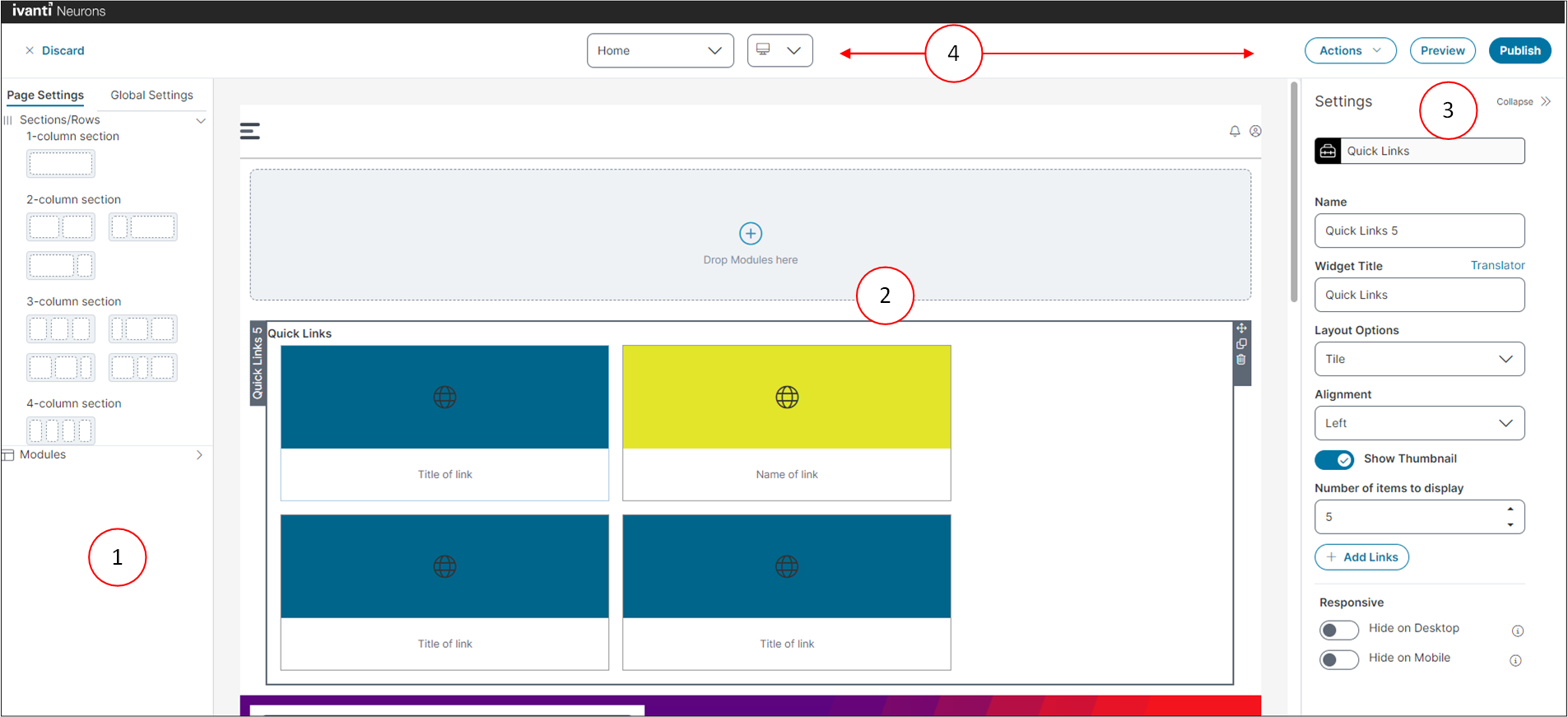The image size is (1568, 717).
Task: Open the Layout Options Tile dropdown
Action: click(1419, 359)
